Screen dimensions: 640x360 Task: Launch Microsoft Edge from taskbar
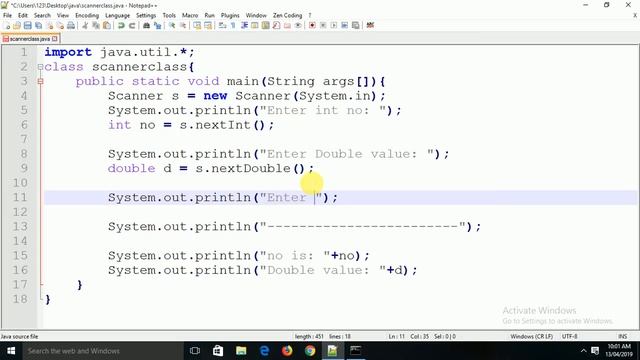pyautogui.click(x=264, y=351)
